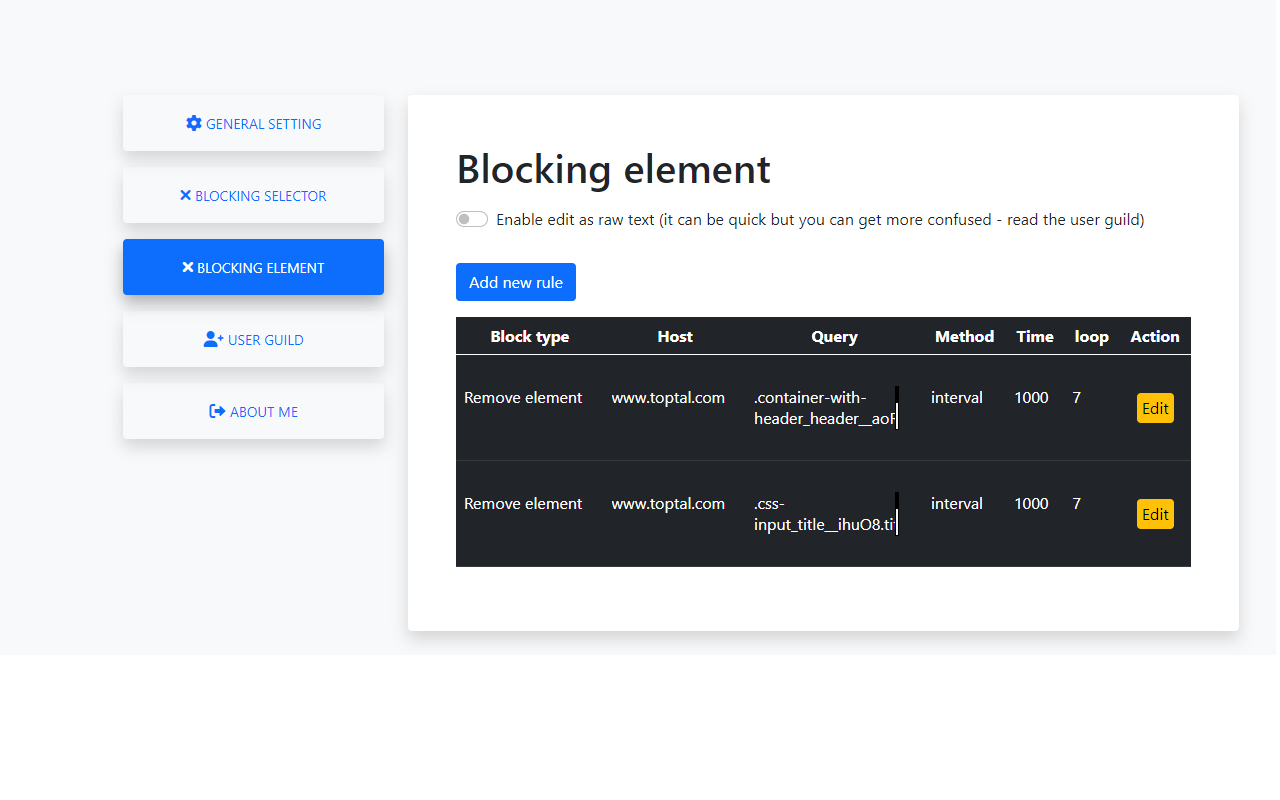Click the Query field containing container-with-header
The width and height of the screenshot is (1280, 800).
(x=824, y=408)
